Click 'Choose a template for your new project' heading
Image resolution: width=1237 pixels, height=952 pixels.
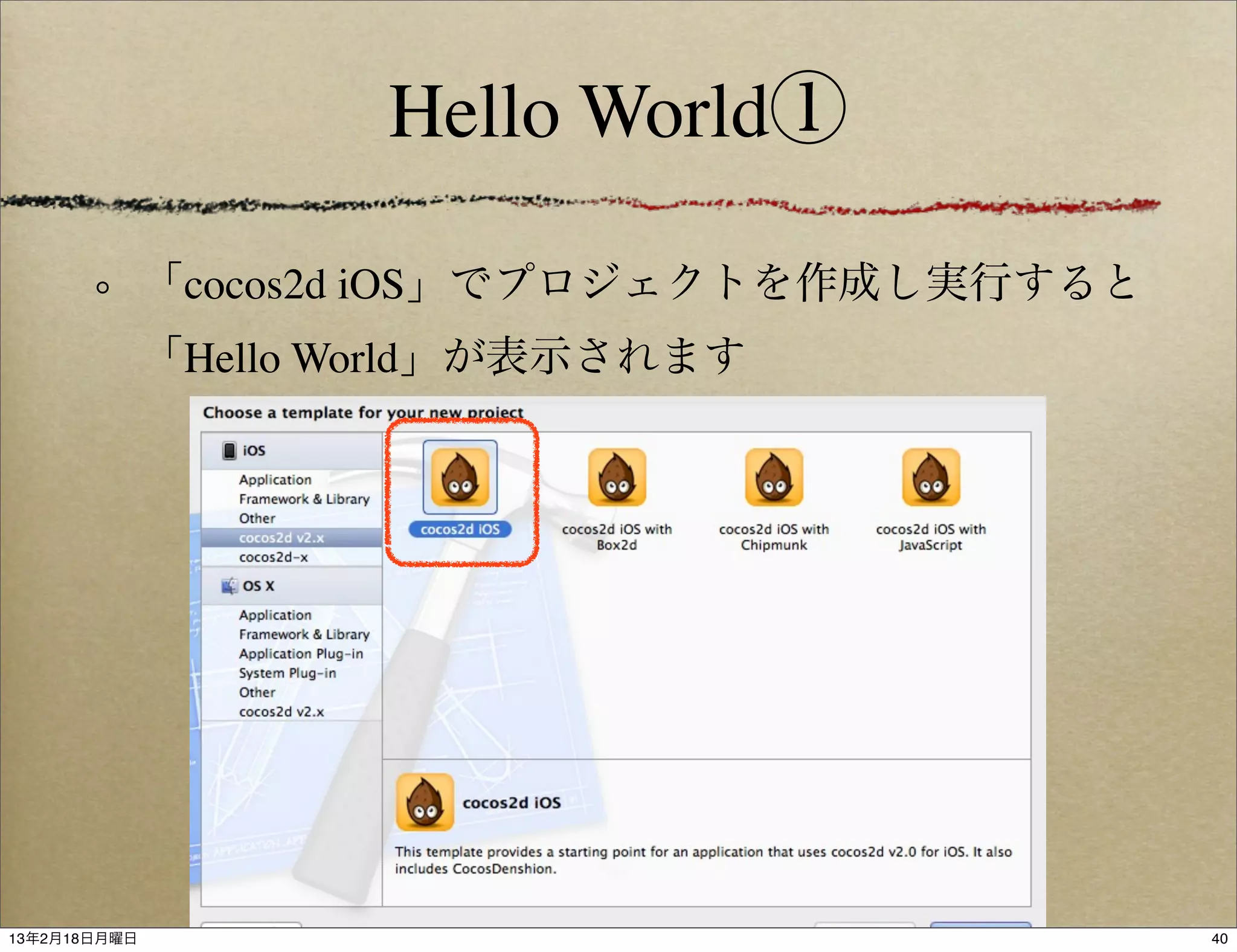click(363, 413)
